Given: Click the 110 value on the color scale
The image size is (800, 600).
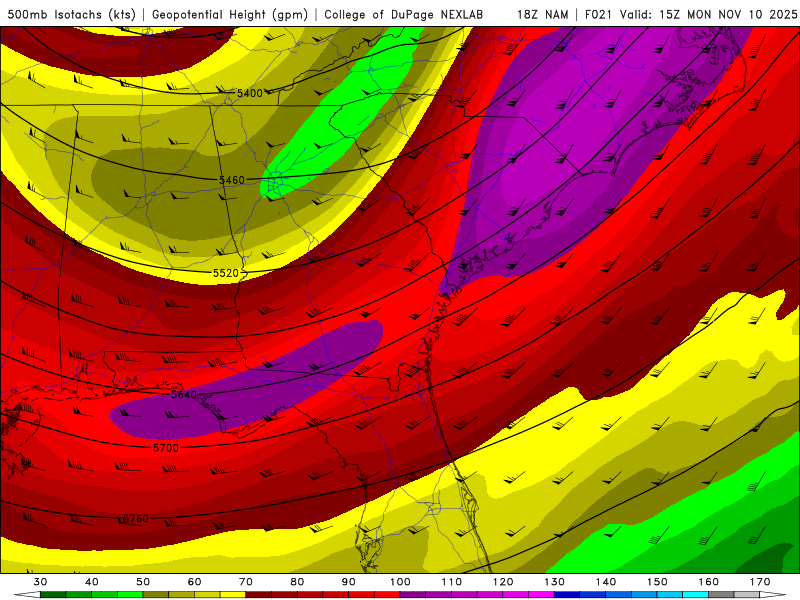Looking at the screenshot, I should point(452,582).
